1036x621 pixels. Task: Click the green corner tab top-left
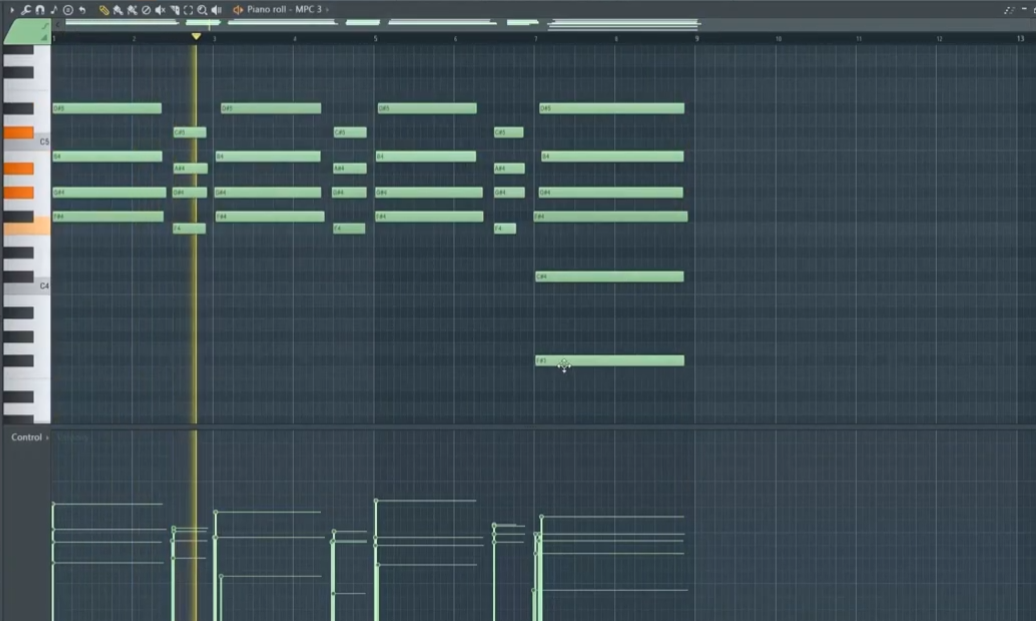coord(25,32)
